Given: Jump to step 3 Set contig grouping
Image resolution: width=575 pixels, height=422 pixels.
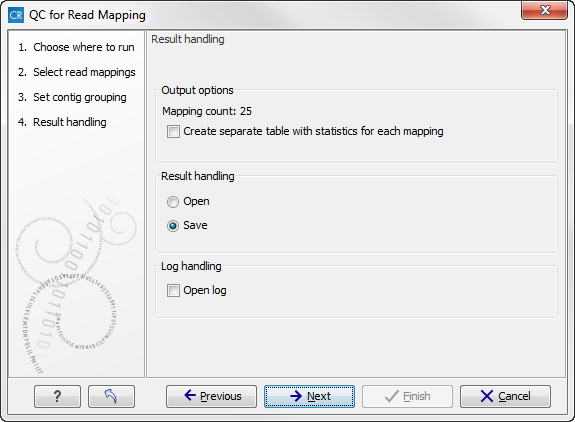Looking at the screenshot, I should point(72,97).
